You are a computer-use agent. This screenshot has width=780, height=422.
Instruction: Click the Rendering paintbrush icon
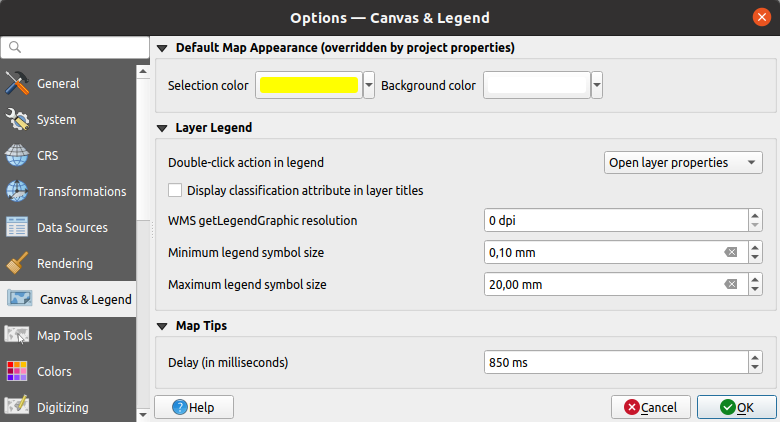click(18, 264)
